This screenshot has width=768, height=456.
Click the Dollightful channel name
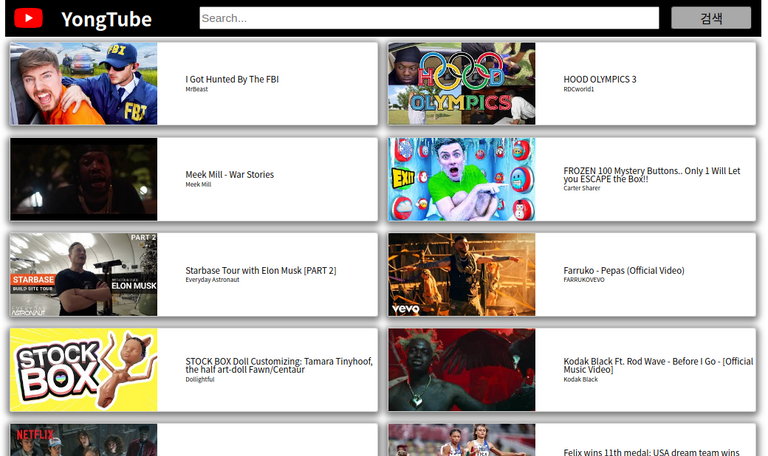pos(199,379)
